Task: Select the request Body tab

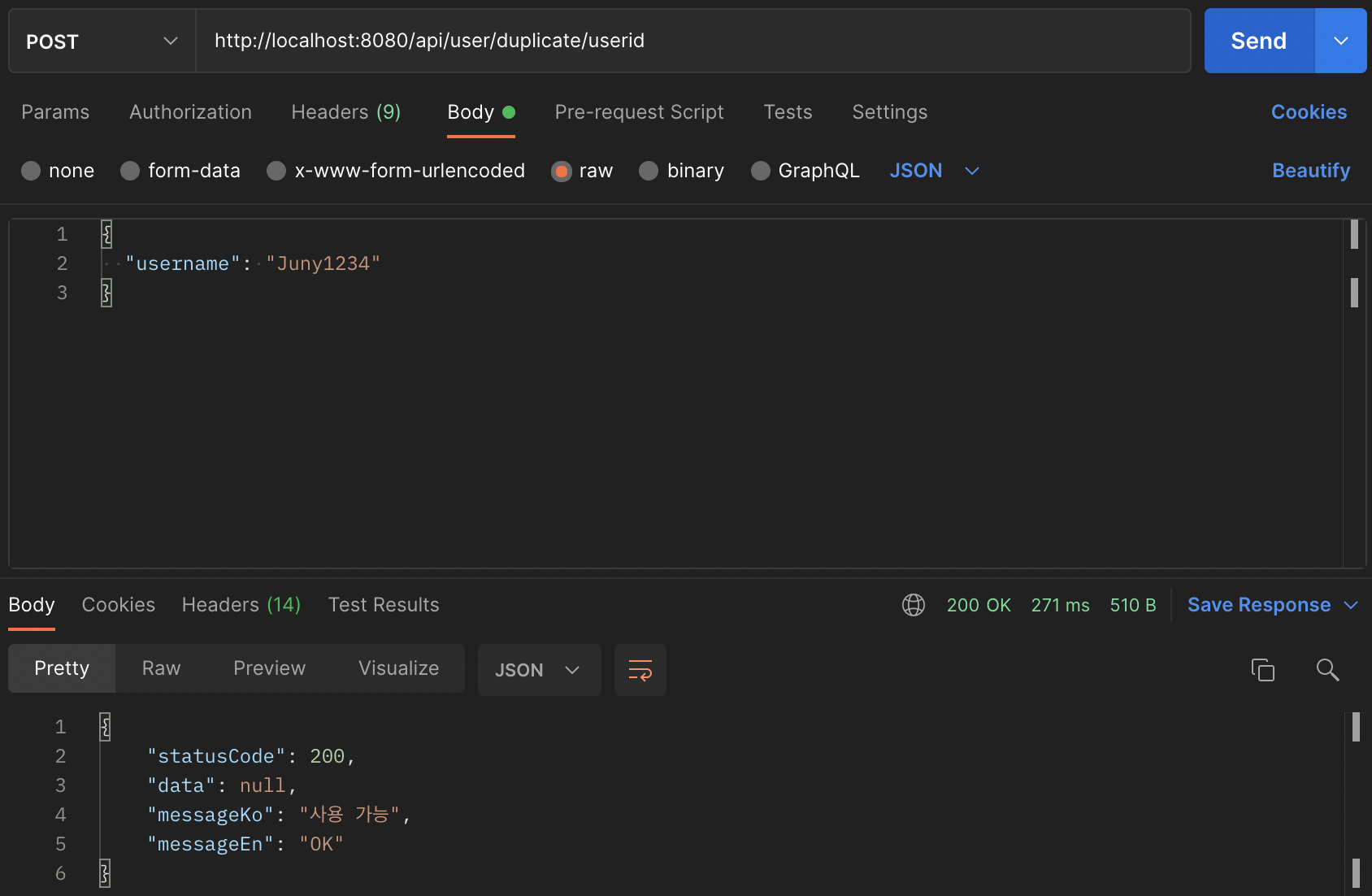Action: point(481,112)
